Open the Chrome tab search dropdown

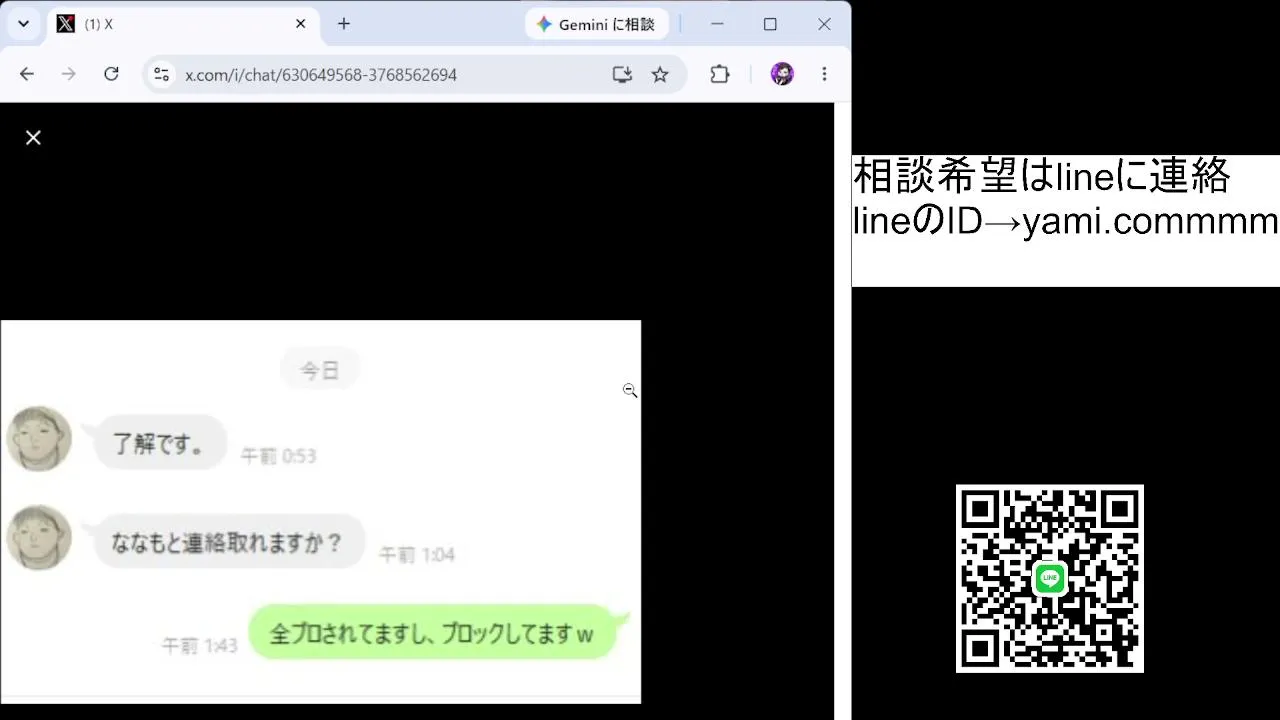pyautogui.click(x=23, y=24)
